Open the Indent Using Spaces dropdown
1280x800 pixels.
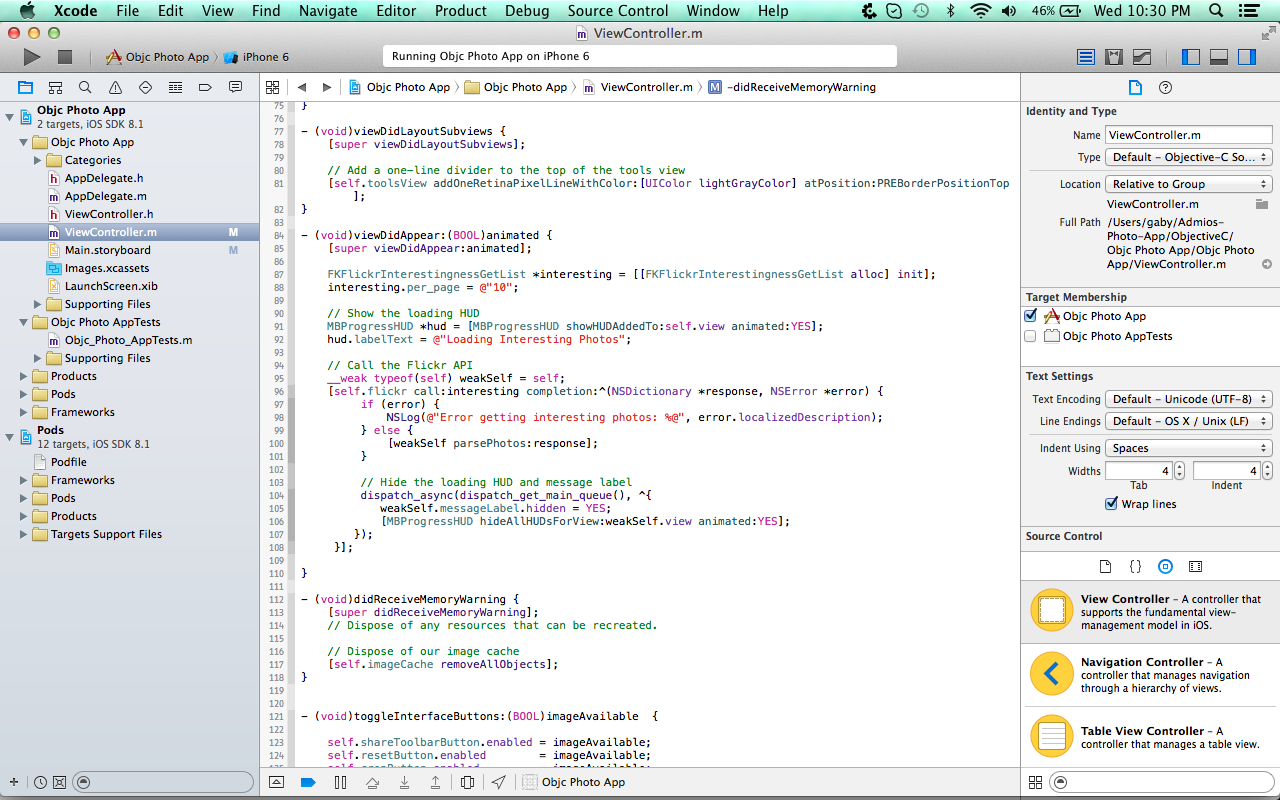coord(1189,448)
